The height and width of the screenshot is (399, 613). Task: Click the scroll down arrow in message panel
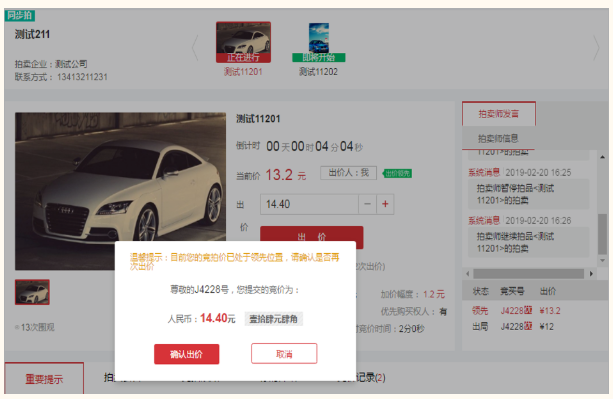click(602, 261)
